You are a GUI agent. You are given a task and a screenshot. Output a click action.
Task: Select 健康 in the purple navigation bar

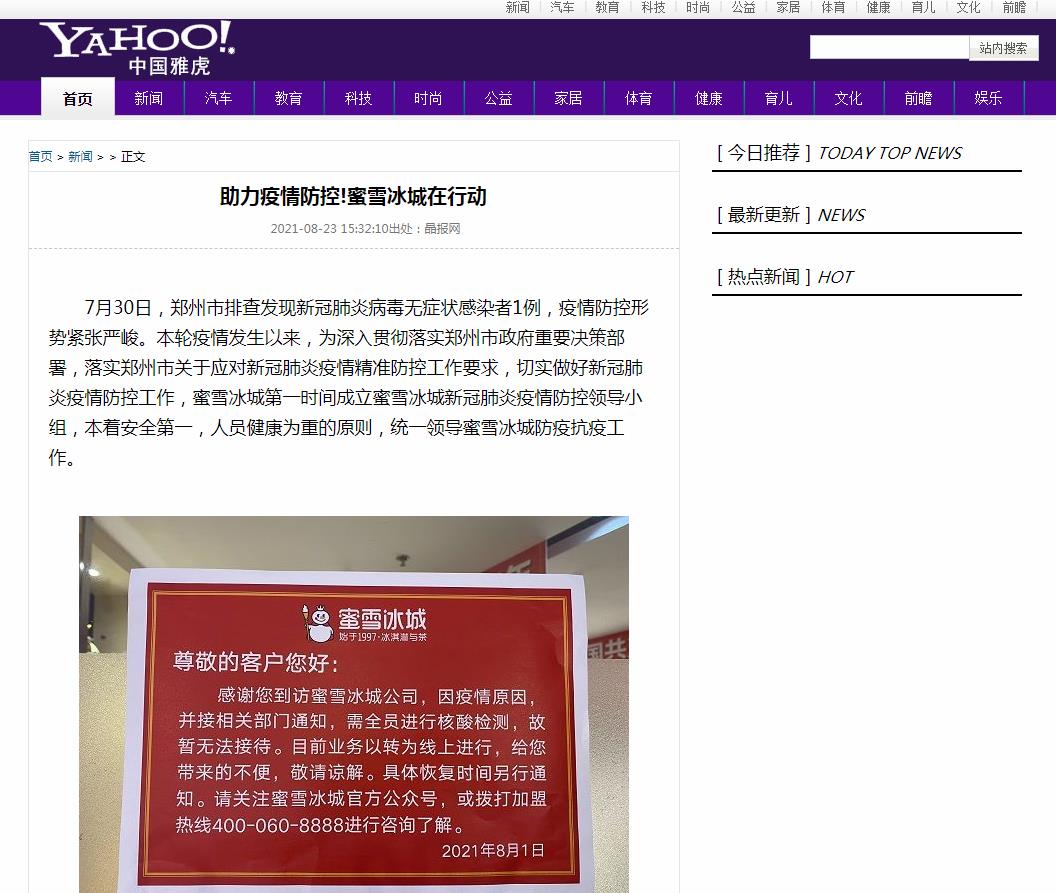(x=708, y=98)
